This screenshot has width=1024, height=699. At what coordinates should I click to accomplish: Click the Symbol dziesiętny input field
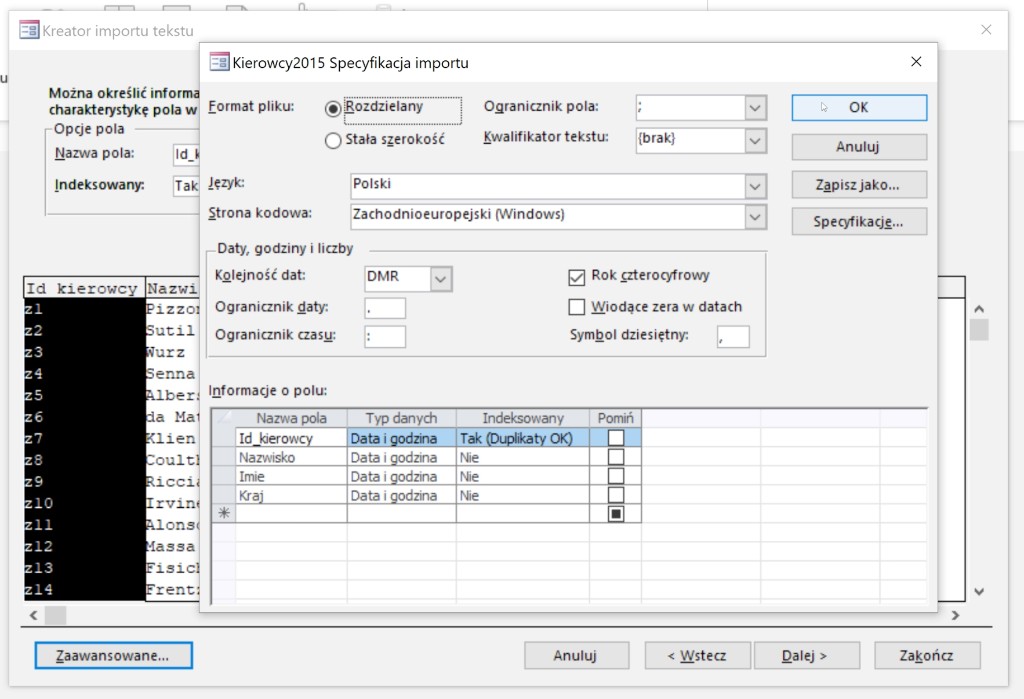pyautogui.click(x=732, y=337)
